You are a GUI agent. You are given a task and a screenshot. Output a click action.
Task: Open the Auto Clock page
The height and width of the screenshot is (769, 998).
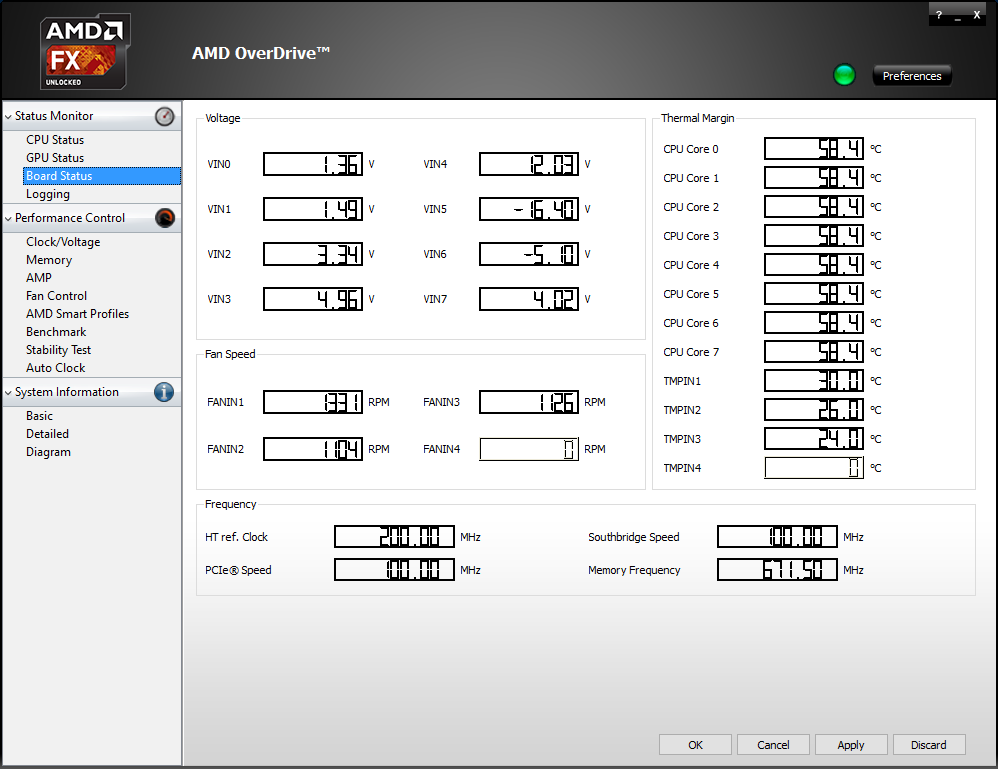coord(55,368)
